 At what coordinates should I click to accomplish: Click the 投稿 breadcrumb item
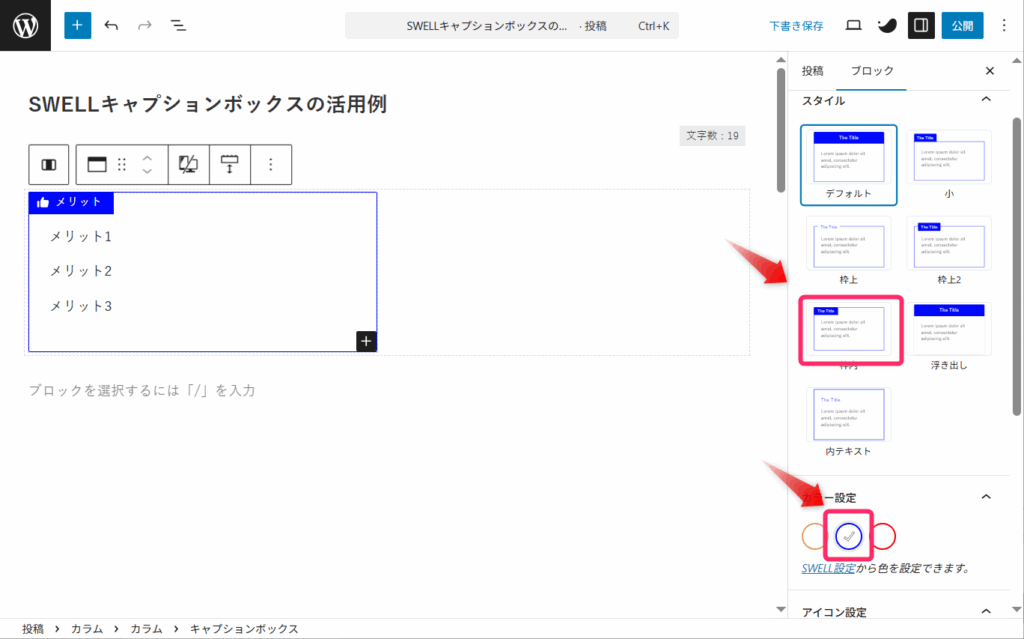pos(33,629)
